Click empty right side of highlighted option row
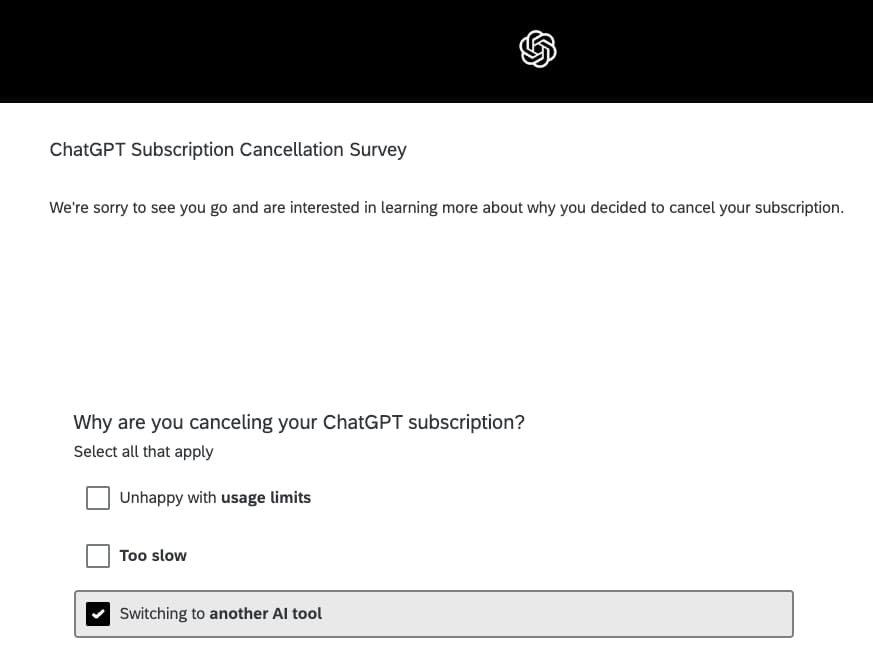This screenshot has height=658, width=873. point(600,614)
